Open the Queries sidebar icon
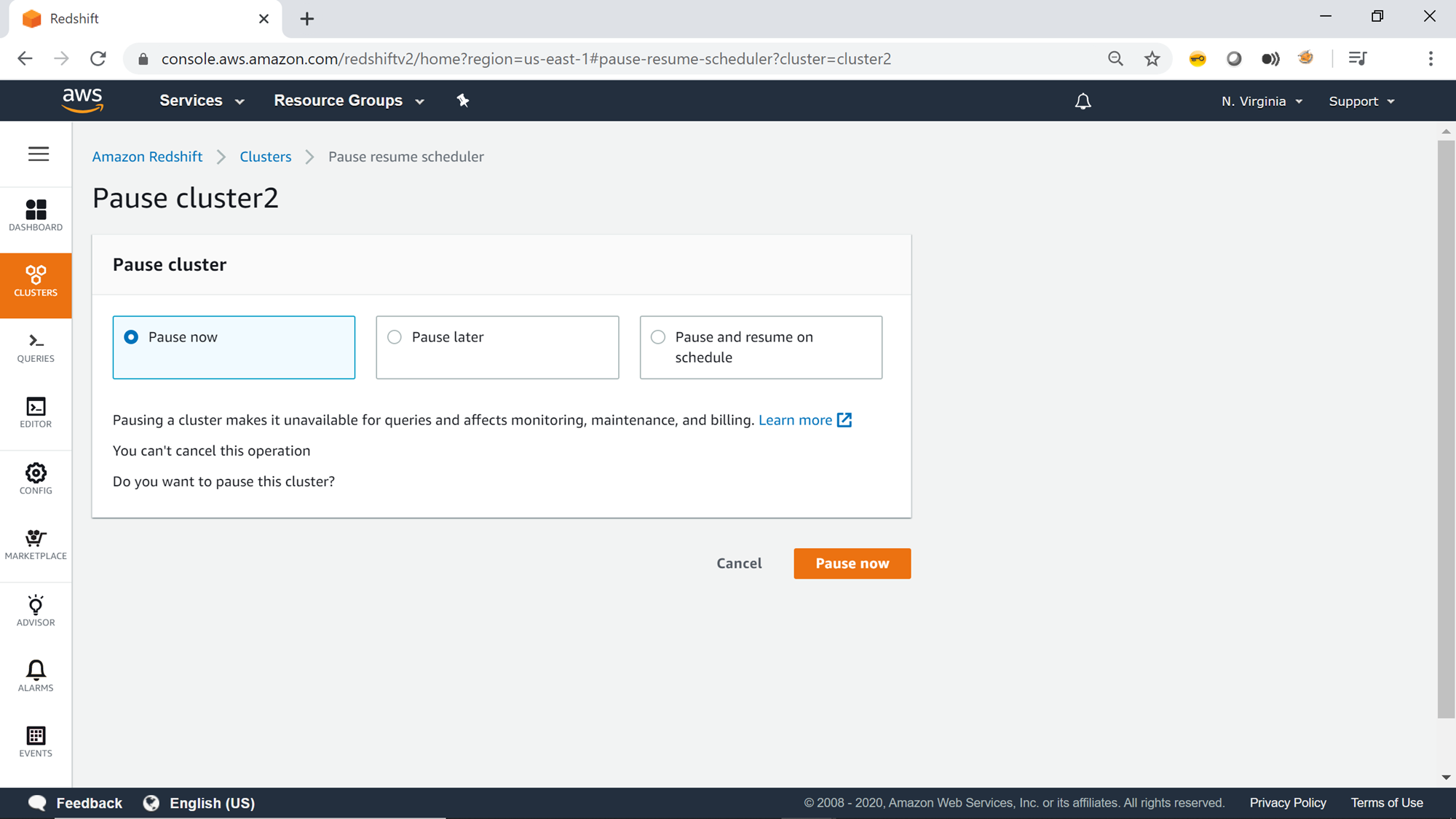1456x819 pixels. point(36,348)
